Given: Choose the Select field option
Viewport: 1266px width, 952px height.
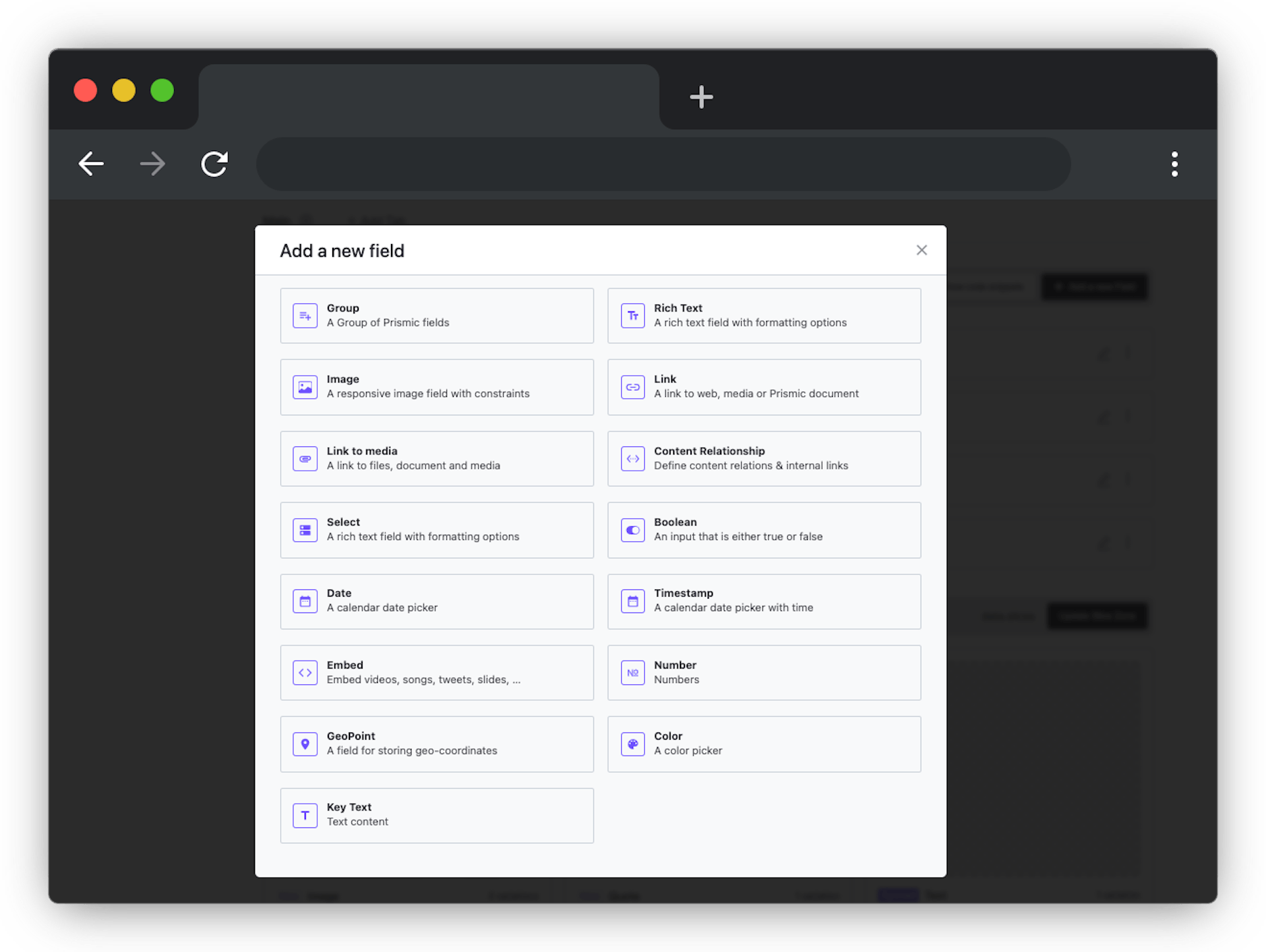Looking at the screenshot, I should [x=437, y=530].
